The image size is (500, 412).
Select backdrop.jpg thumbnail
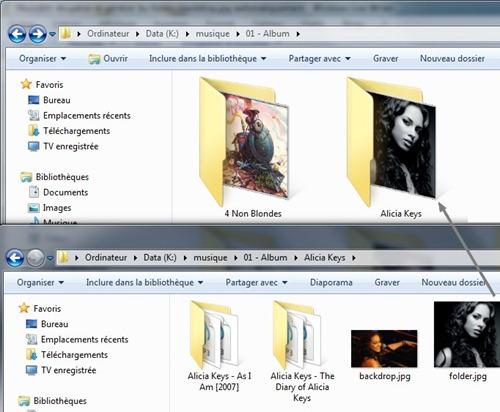tap(384, 349)
